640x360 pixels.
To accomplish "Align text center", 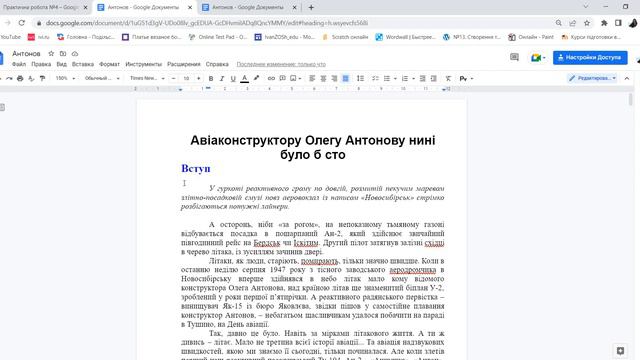I will click(x=323, y=78).
